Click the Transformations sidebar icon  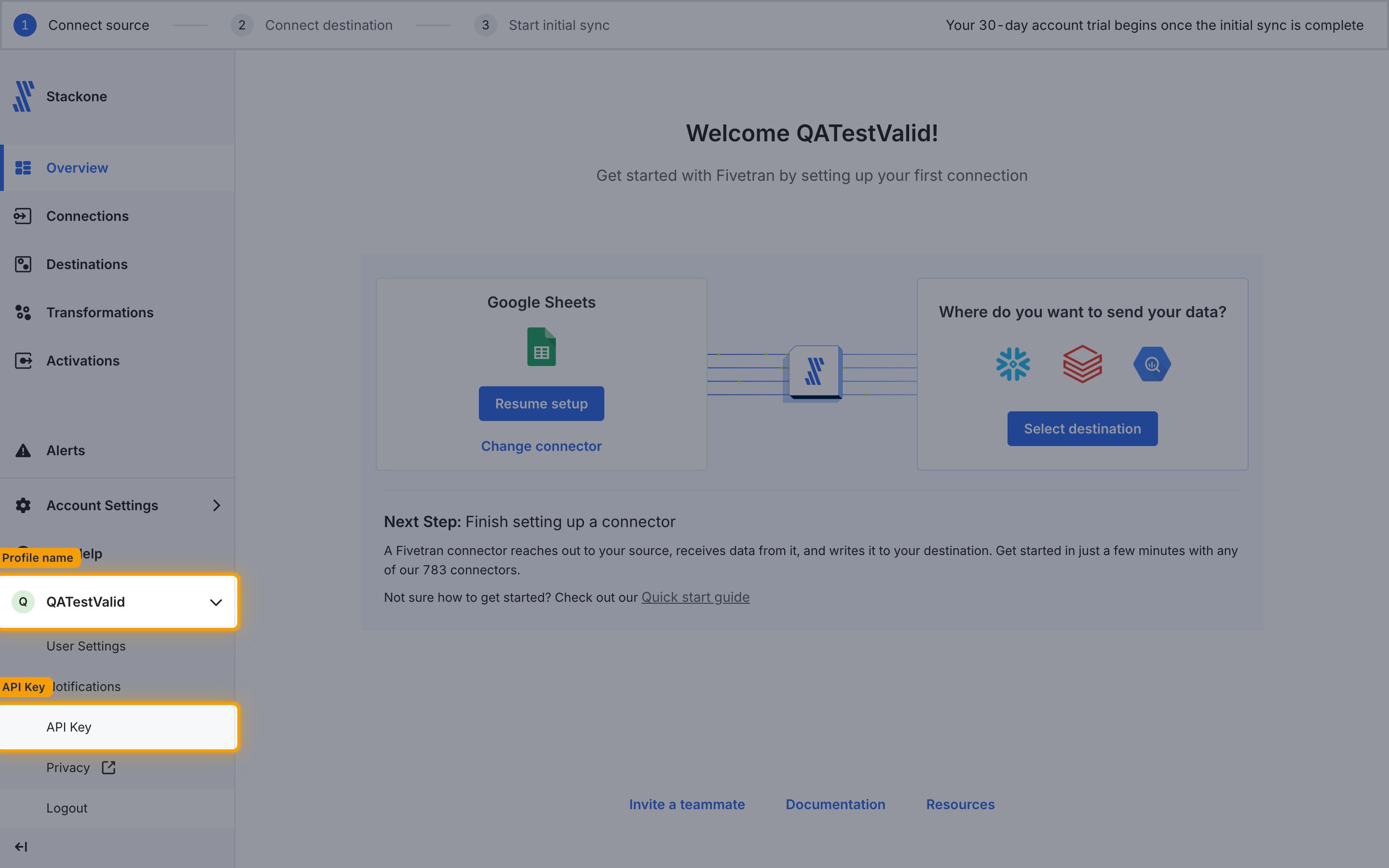pos(23,312)
